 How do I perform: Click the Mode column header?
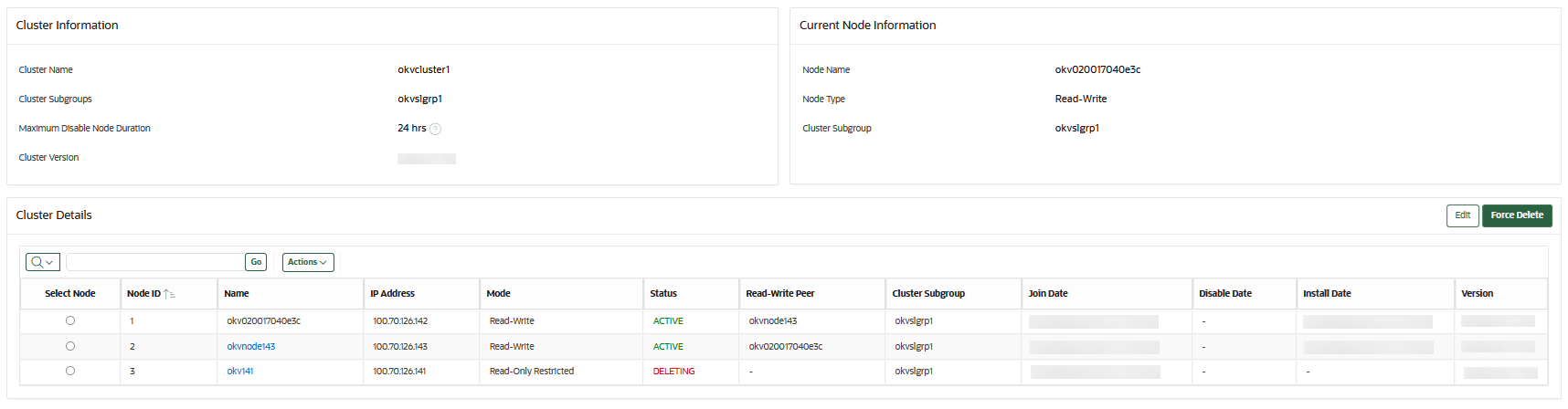[498, 294]
